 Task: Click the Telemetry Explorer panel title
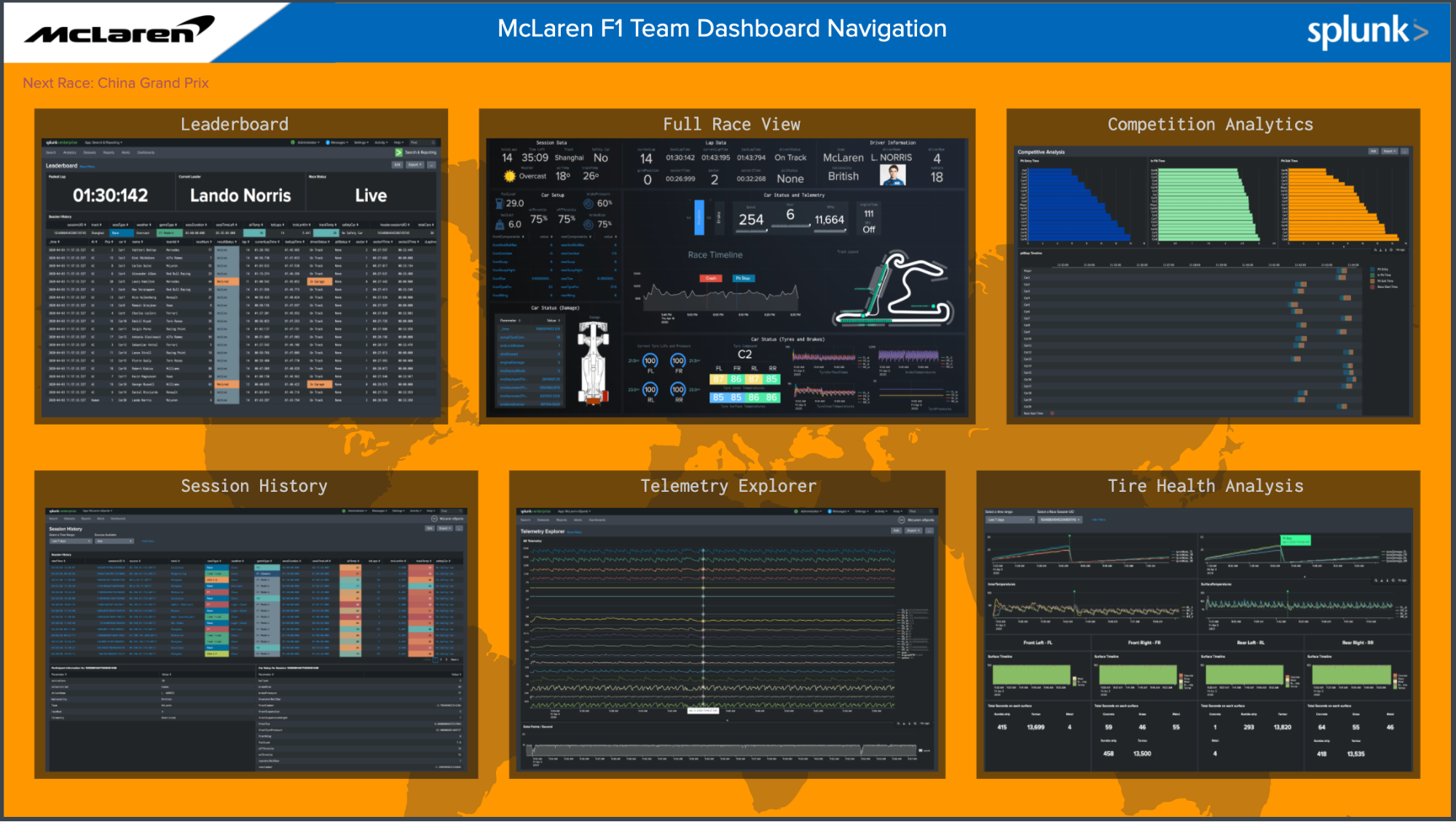[728, 485]
